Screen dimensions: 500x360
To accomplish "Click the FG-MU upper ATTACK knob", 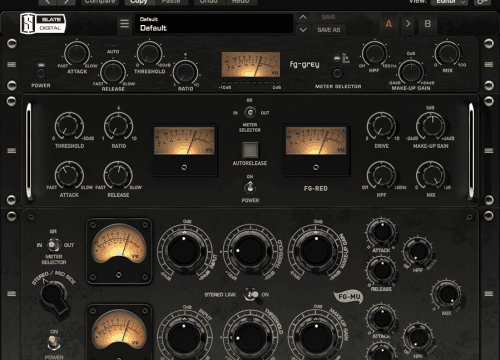I will pyautogui.click(x=382, y=232).
